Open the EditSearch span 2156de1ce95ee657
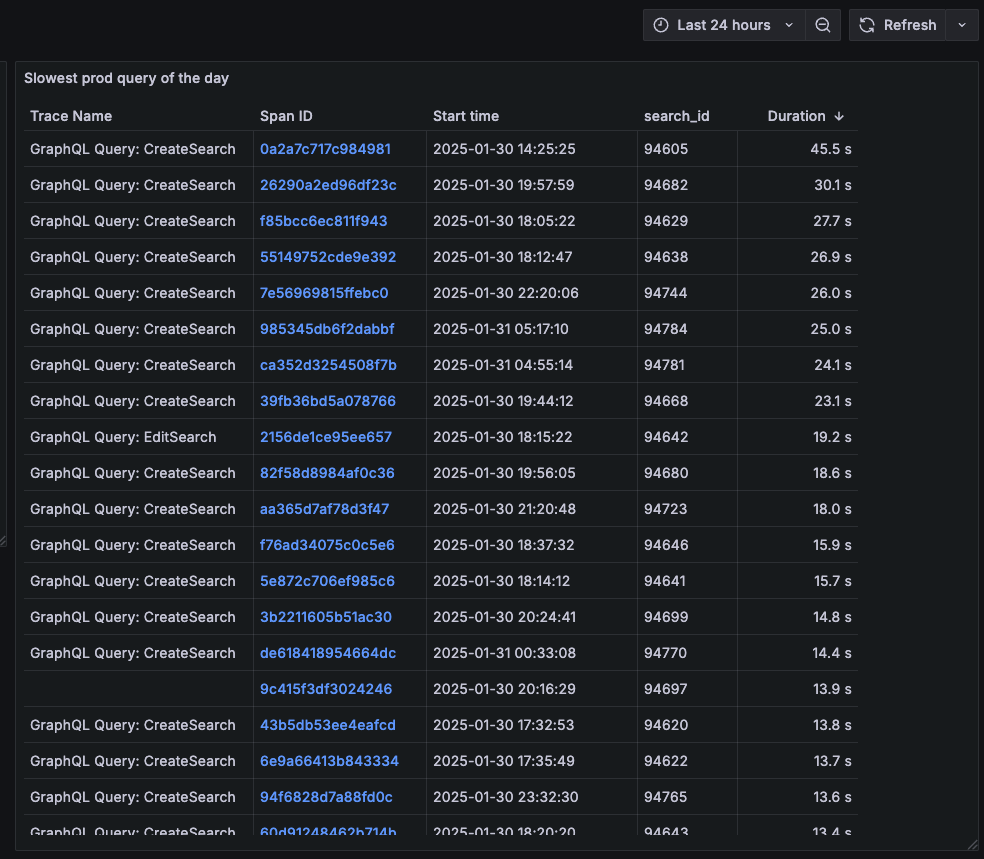Viewport: 984px width, 859px height. coord(326,437)
